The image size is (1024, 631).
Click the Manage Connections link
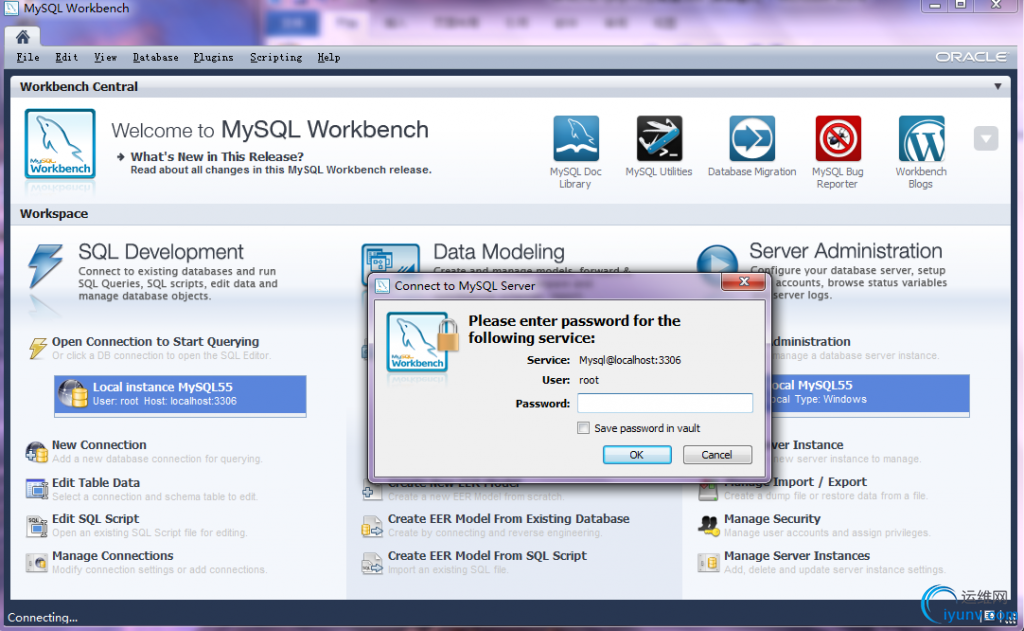113,556
